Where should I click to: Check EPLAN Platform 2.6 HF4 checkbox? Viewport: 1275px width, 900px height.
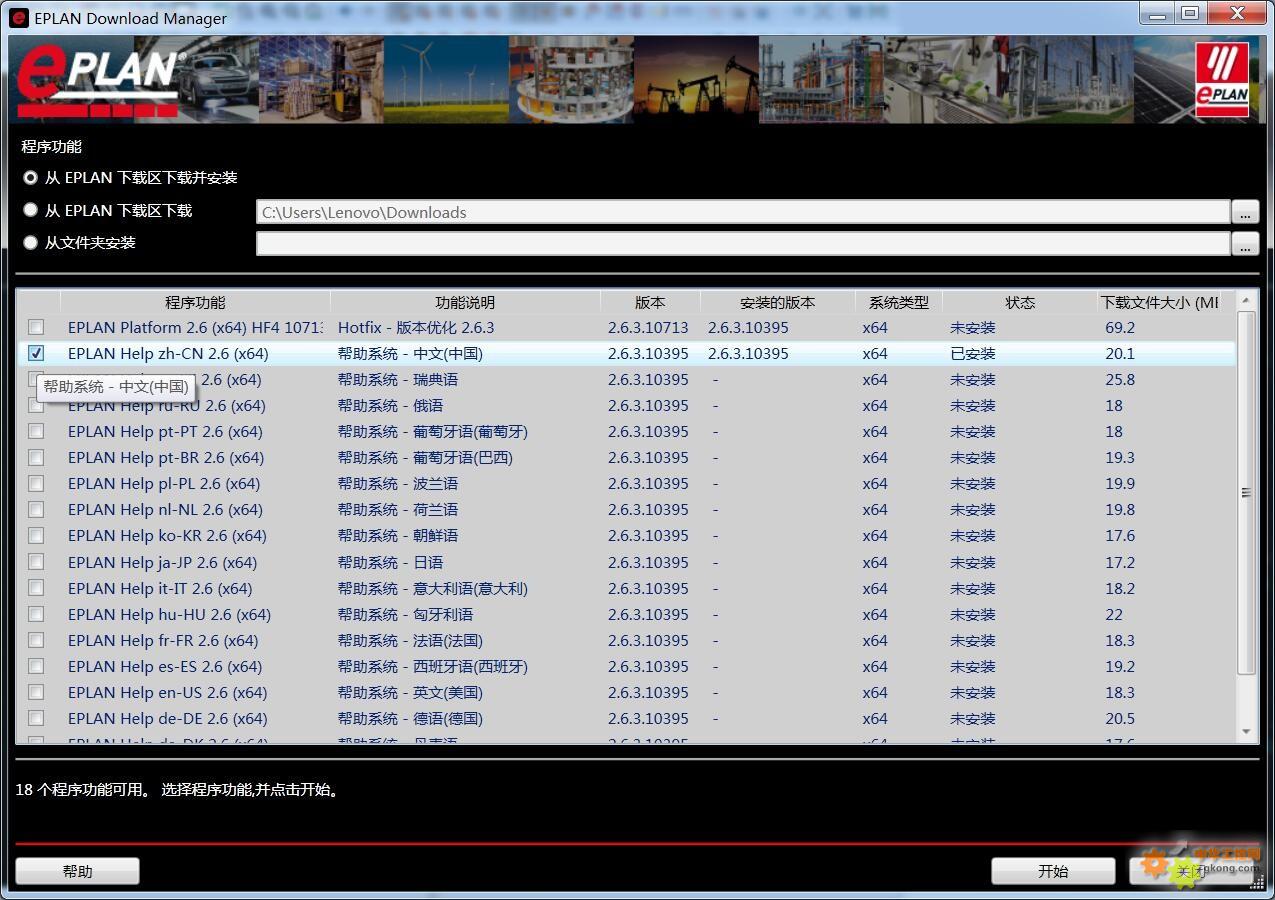click(x=36, y=327)
